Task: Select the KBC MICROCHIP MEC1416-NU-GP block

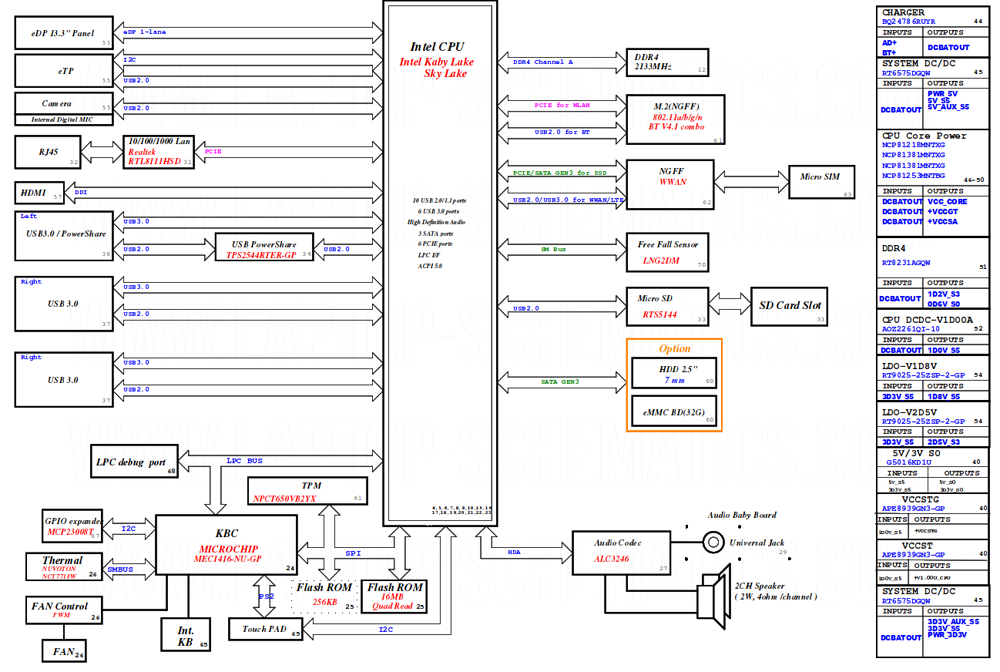Action: pos(226,544)
